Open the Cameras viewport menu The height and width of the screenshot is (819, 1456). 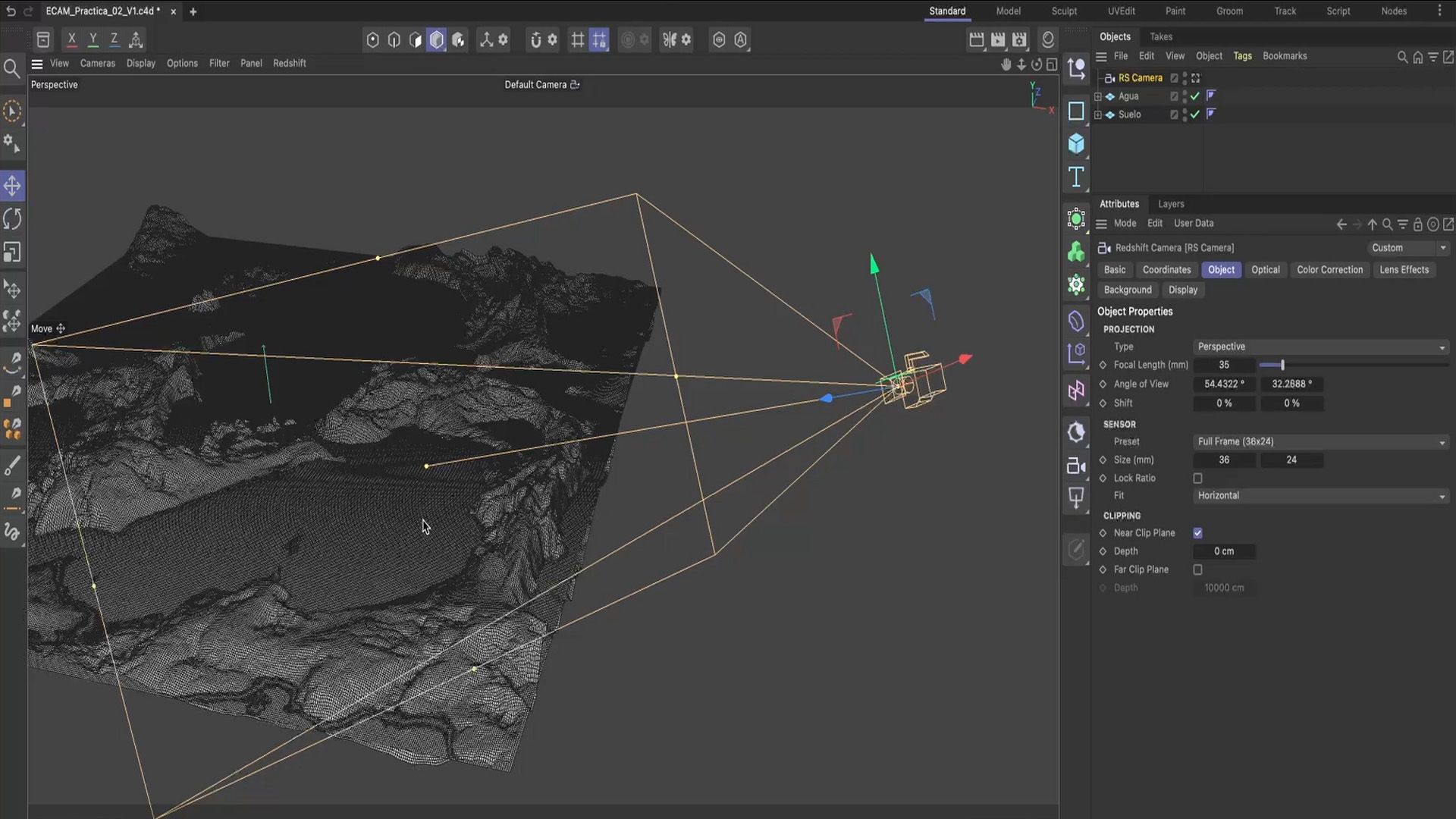pyautogui.click(x=97, y=63)
